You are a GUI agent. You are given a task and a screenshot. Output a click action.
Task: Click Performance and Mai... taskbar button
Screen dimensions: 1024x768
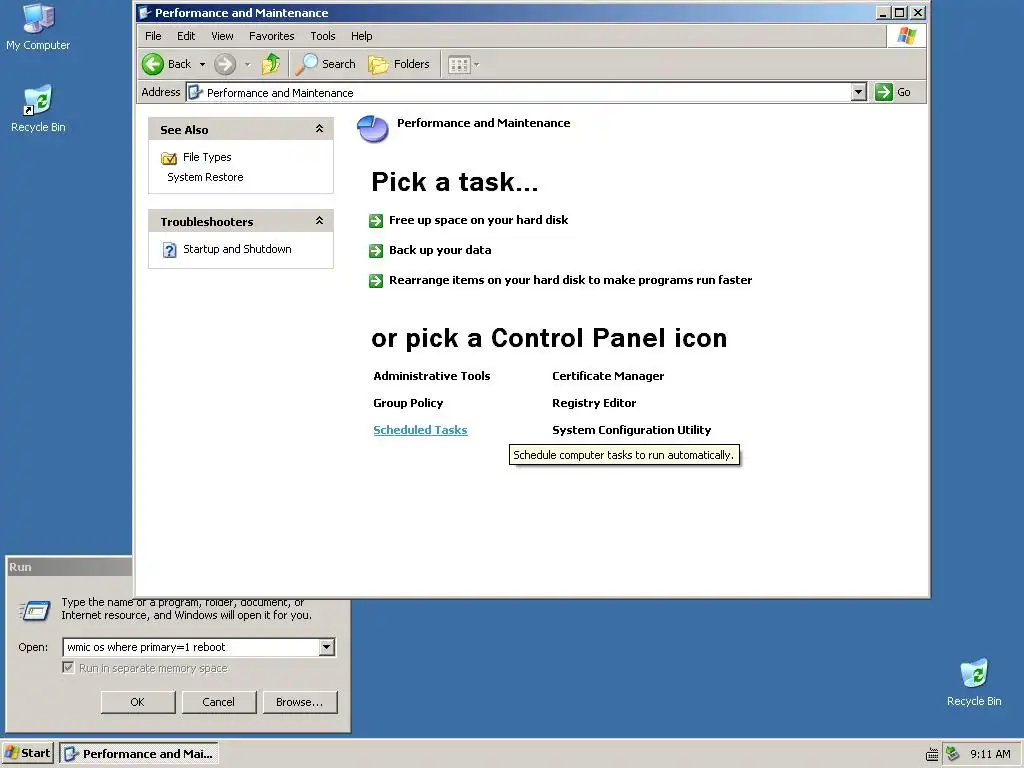pos(139,754)
